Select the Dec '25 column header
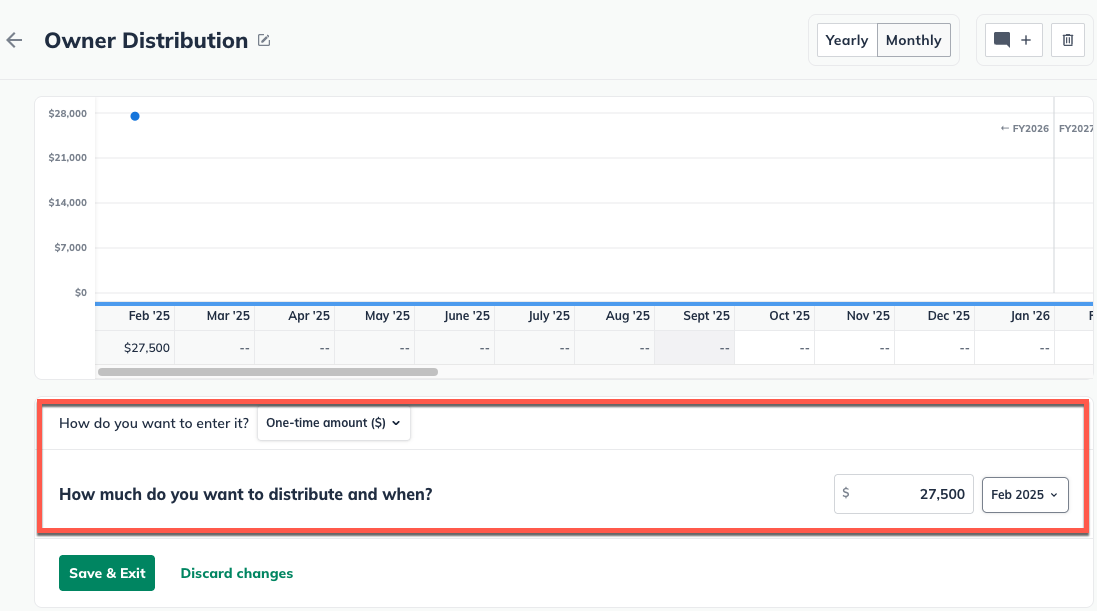This screenshot has width=1097, height=611. (x=948, y=316)
